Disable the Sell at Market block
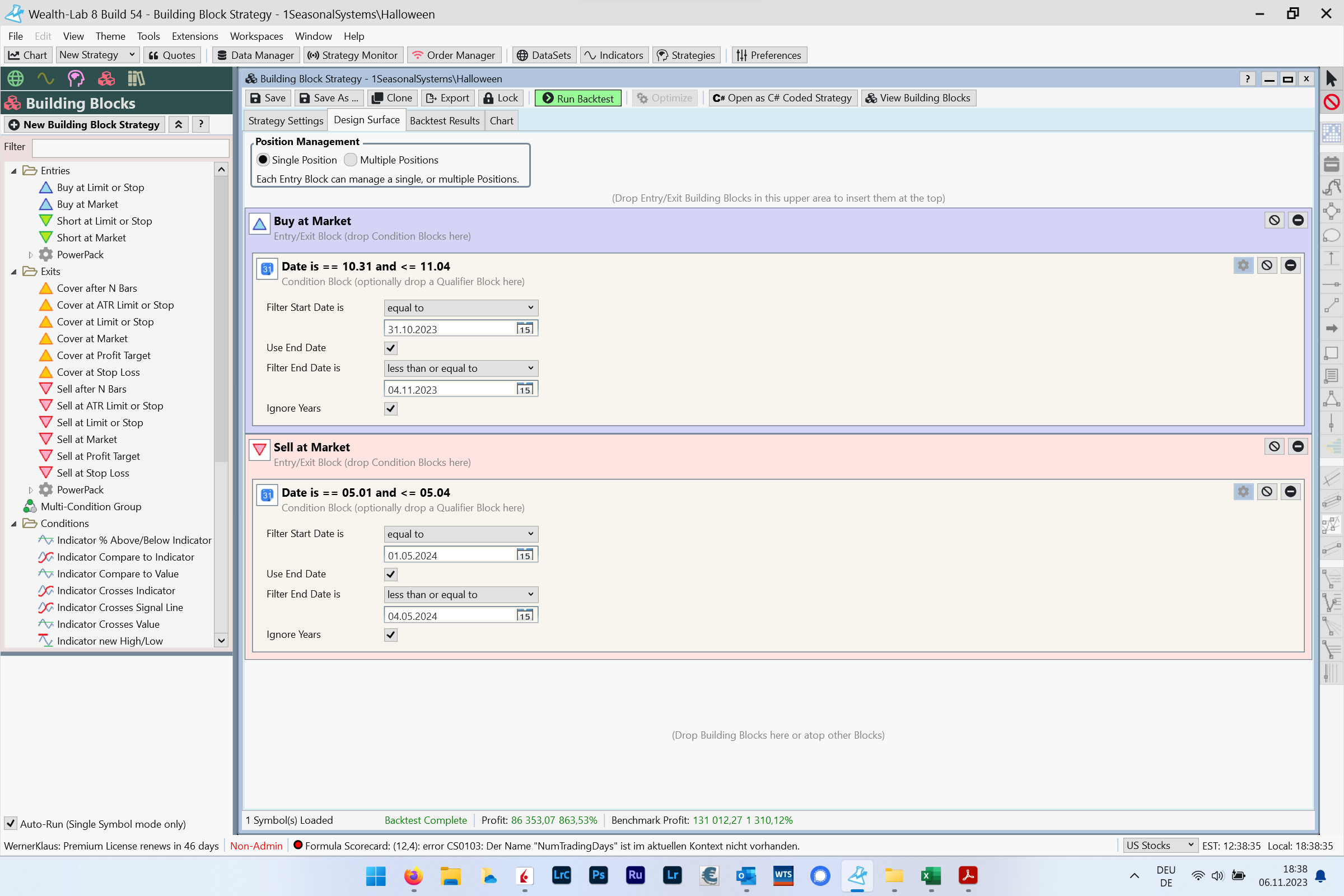1344x896 pixels. (x=1275, y=446)
